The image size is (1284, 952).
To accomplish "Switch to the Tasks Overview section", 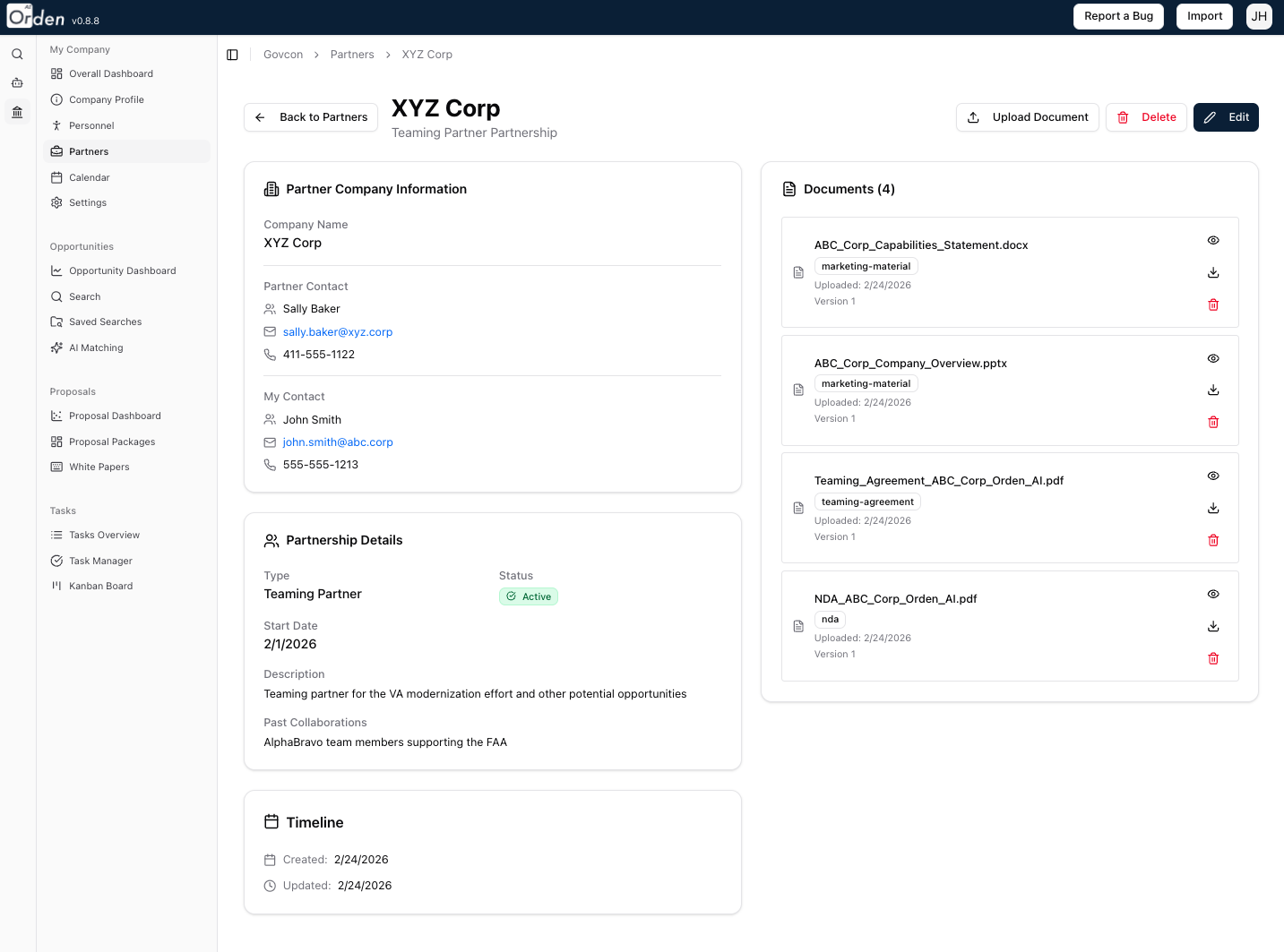I will 104,535.
